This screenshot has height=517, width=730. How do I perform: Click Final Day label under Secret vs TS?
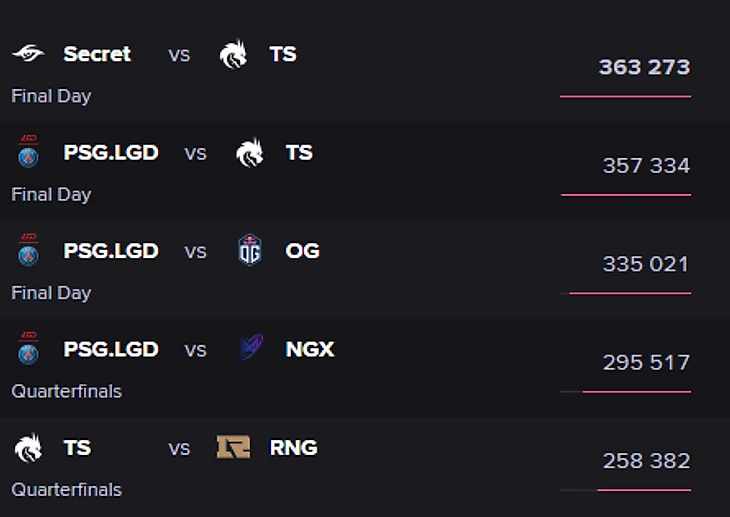pos(51,96)
